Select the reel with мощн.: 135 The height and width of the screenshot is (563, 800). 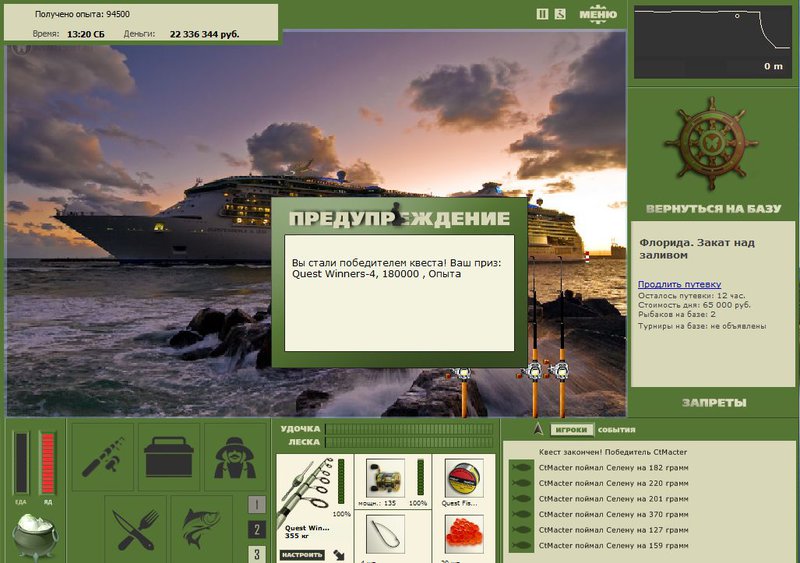point(385,478)
